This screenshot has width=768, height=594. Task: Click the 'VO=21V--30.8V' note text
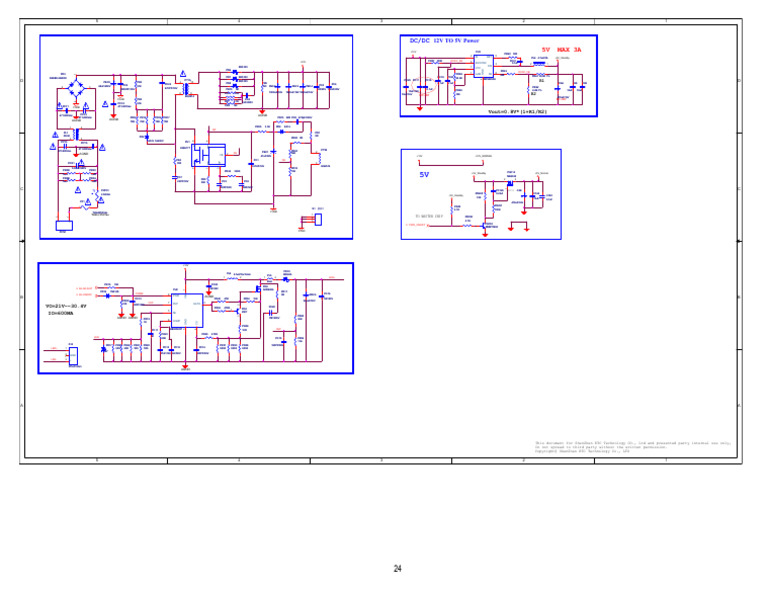[x=66, y=306]
